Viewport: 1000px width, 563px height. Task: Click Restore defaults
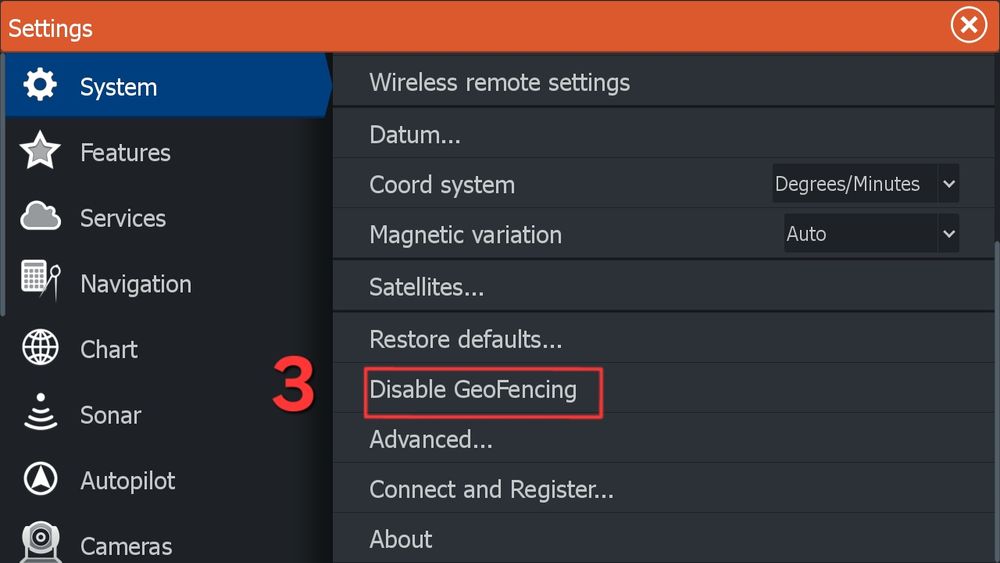pos(465,339)
